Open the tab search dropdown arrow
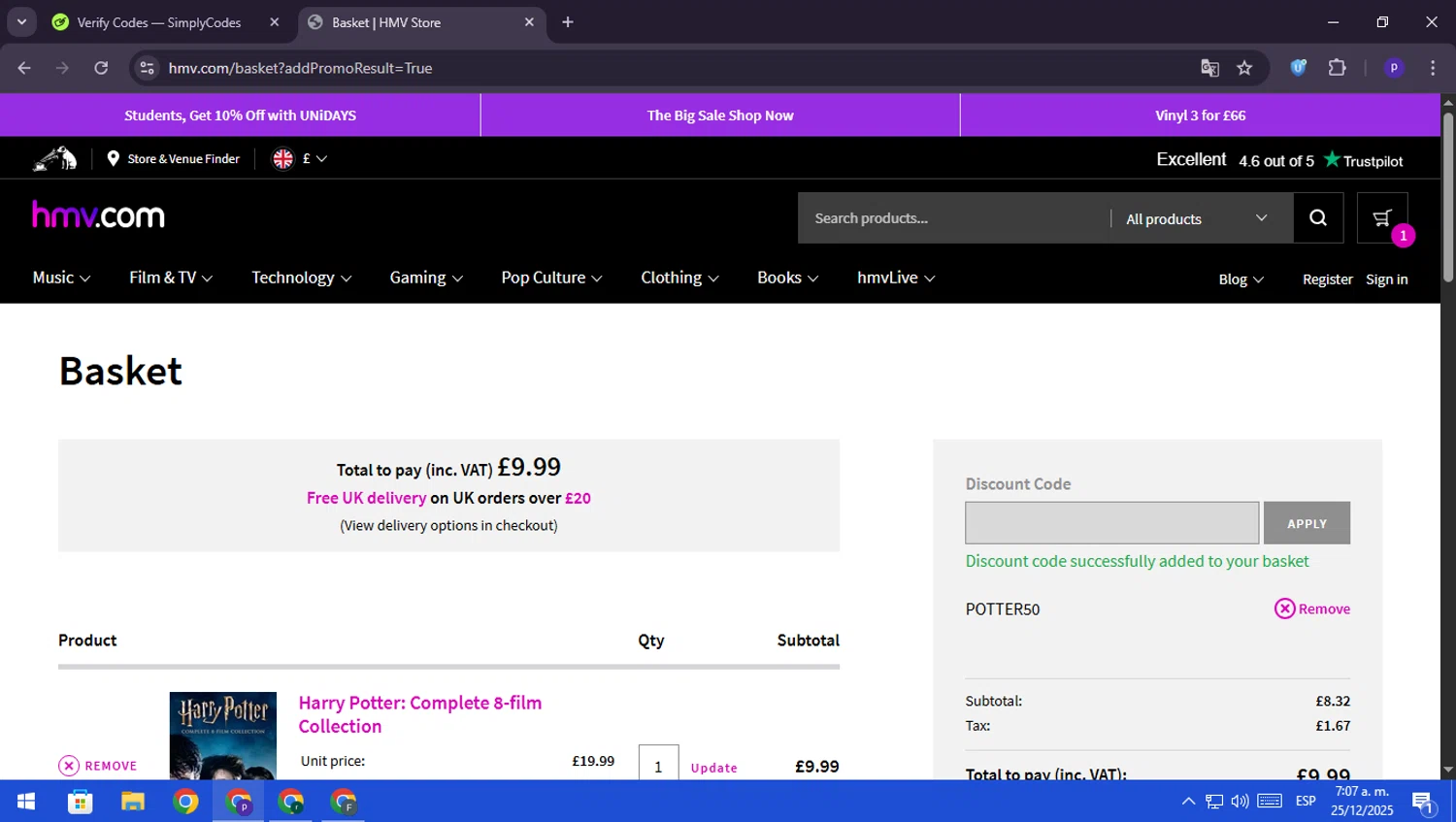 click(x=21, y=22)
